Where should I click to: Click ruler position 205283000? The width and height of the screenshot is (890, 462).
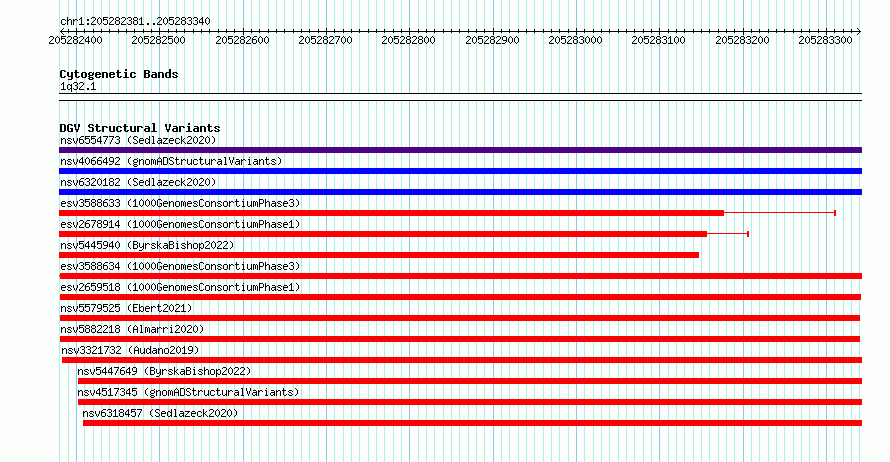(x=576, y=40)
